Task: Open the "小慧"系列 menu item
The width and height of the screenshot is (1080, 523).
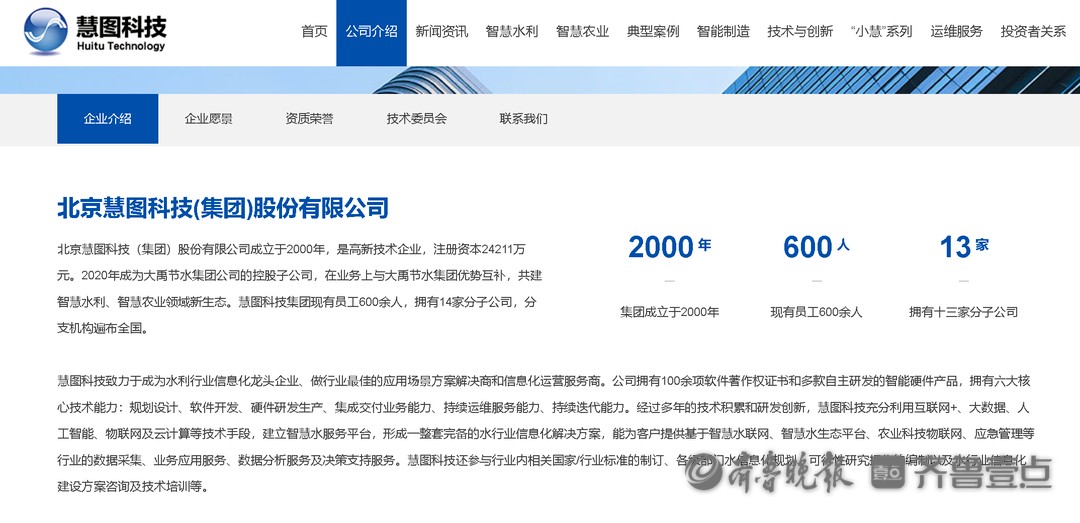Action: (881, 32)
